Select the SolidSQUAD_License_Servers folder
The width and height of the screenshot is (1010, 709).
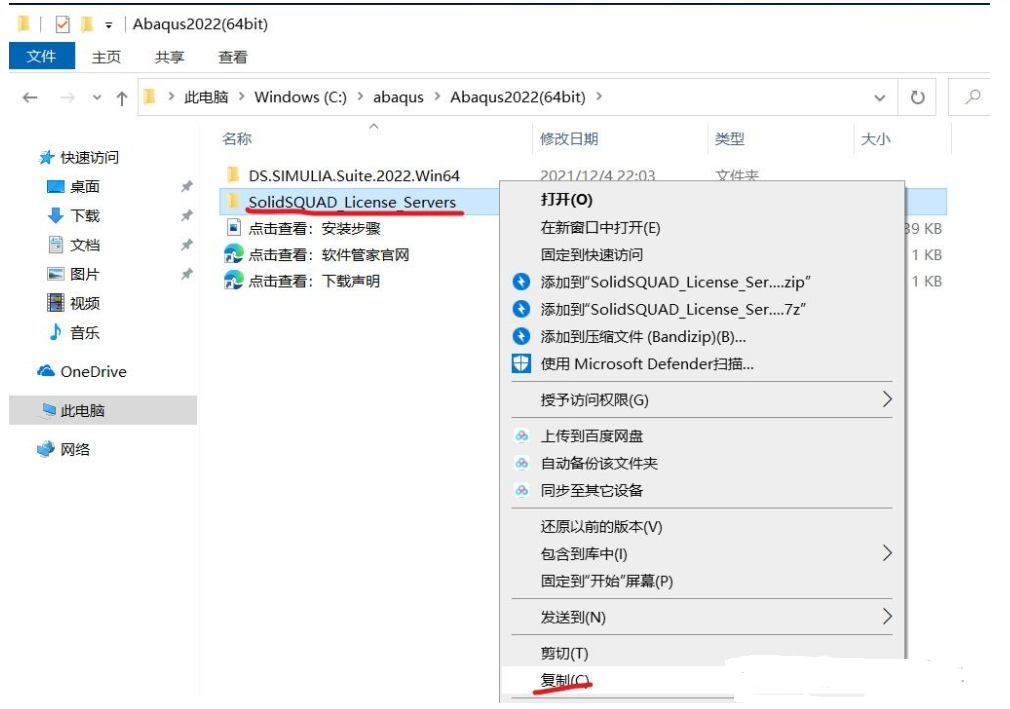pyautogui.click(x=352, y=202)
